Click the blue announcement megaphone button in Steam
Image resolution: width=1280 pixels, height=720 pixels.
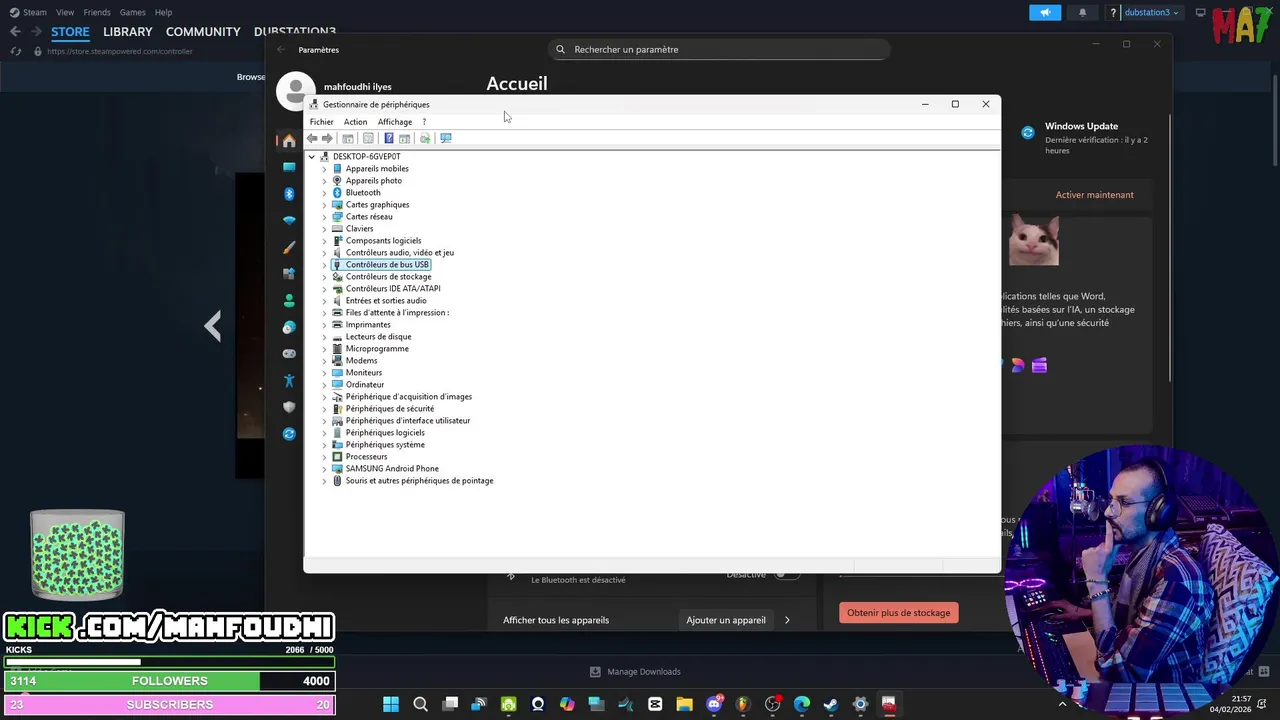pyautogui.click(x=1045, y=12)
